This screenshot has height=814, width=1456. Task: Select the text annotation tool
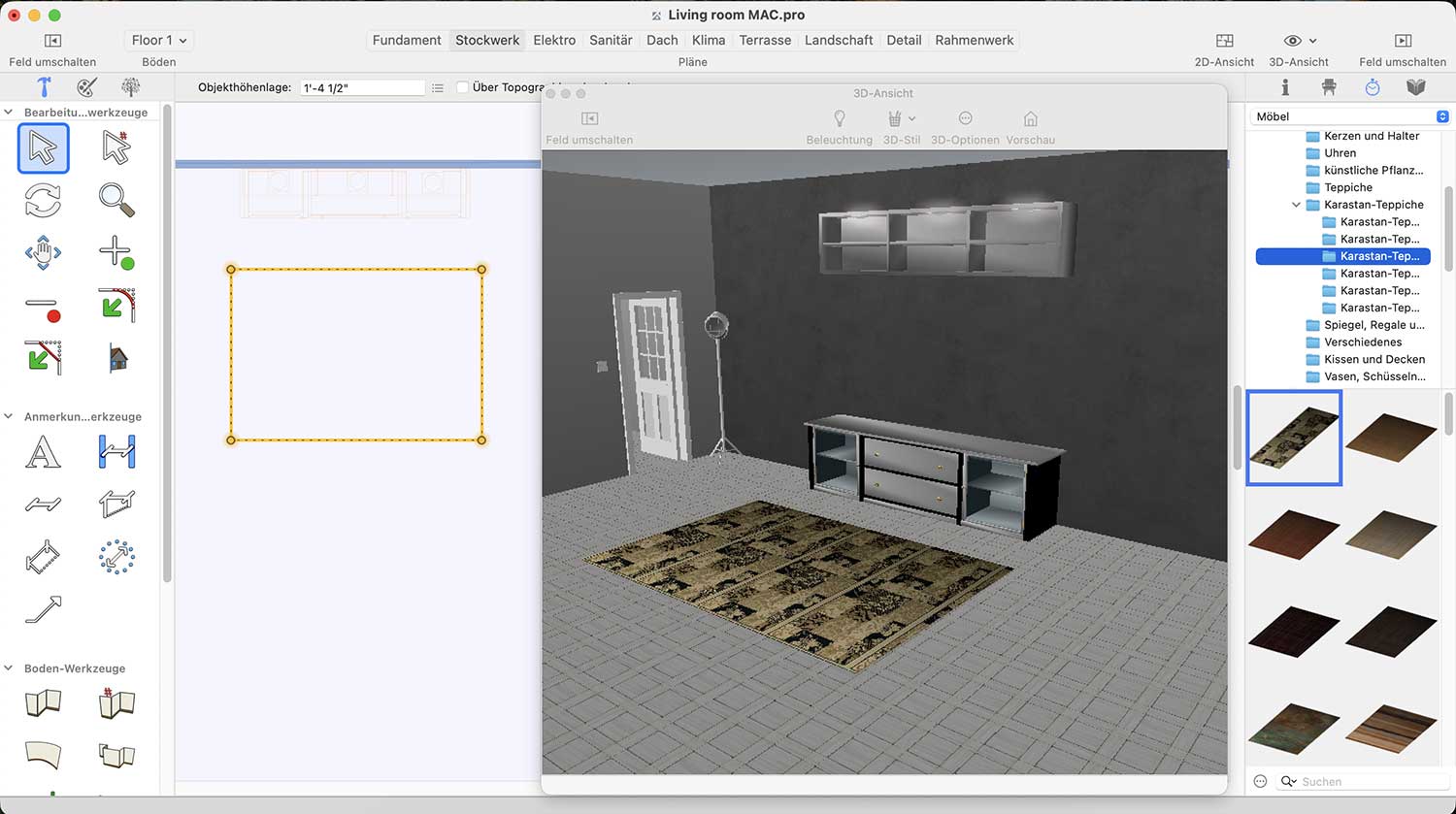[43, 453]
